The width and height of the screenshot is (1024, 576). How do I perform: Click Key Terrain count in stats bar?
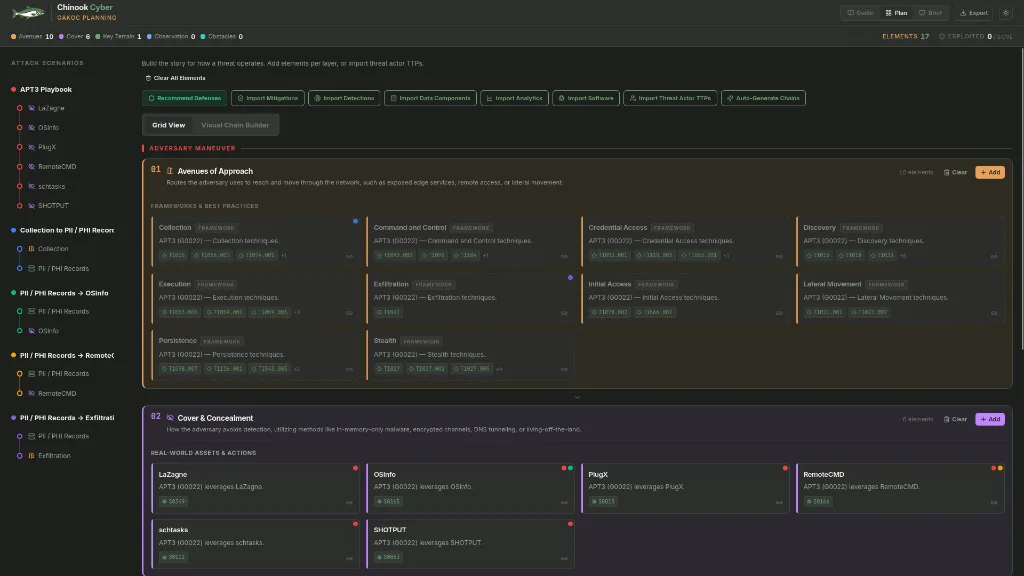pos(118,37)
